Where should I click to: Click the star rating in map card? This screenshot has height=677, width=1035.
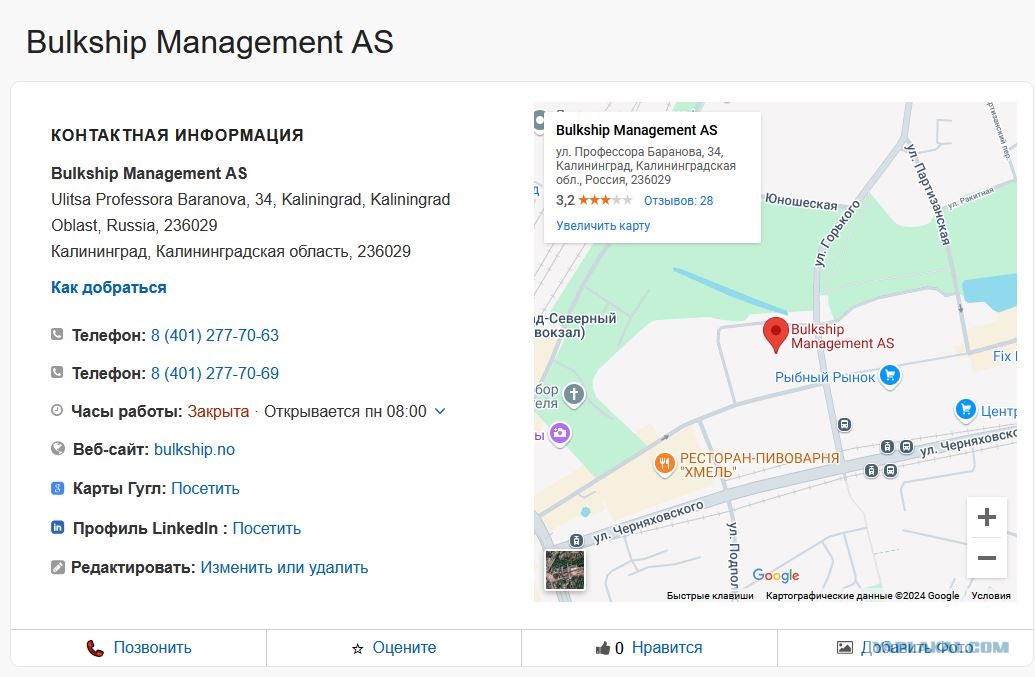[x=605, y=200]
